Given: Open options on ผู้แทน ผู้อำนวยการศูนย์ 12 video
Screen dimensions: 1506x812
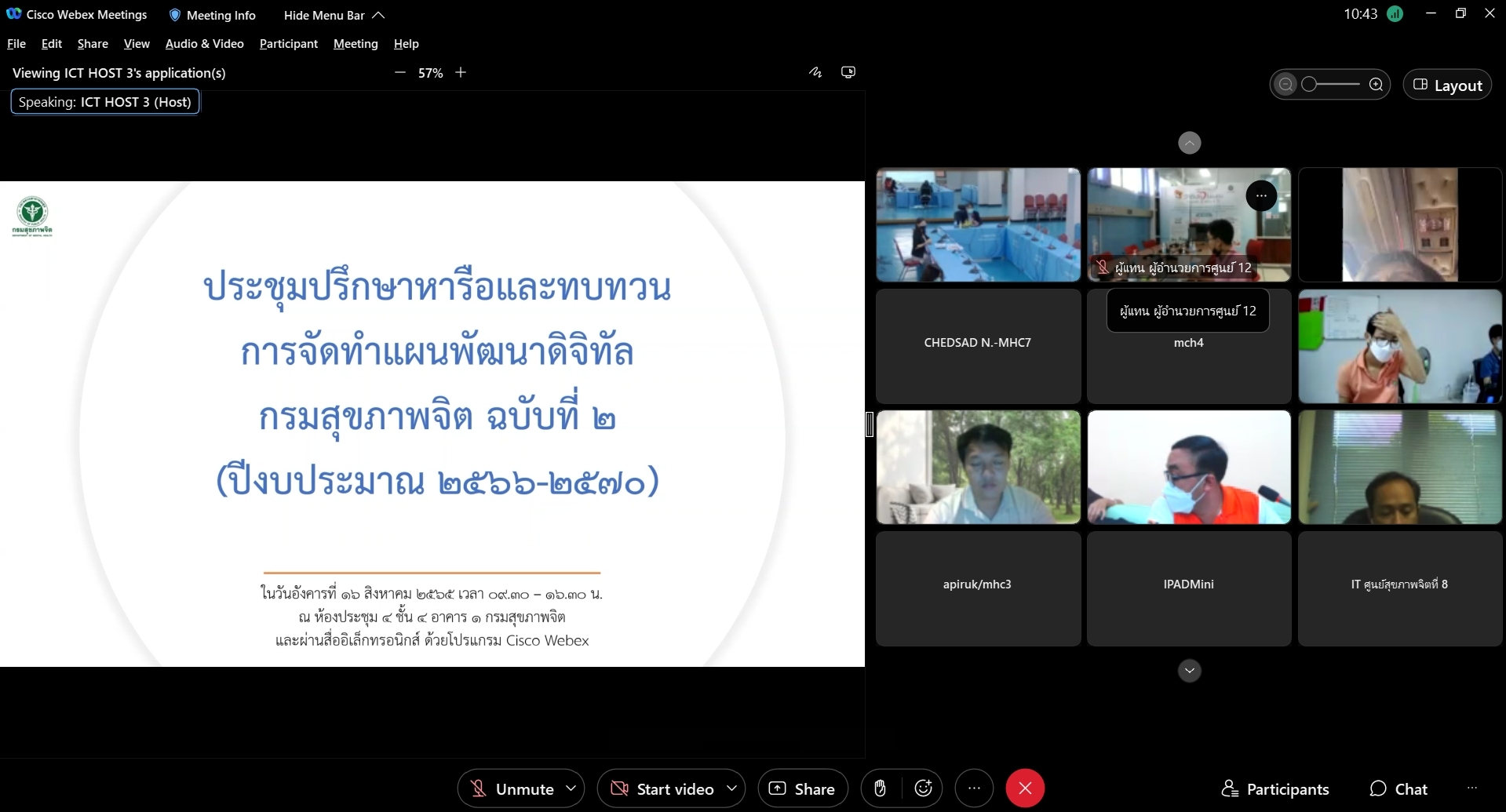Looking at the screenshot, I should coord(1261,195).
